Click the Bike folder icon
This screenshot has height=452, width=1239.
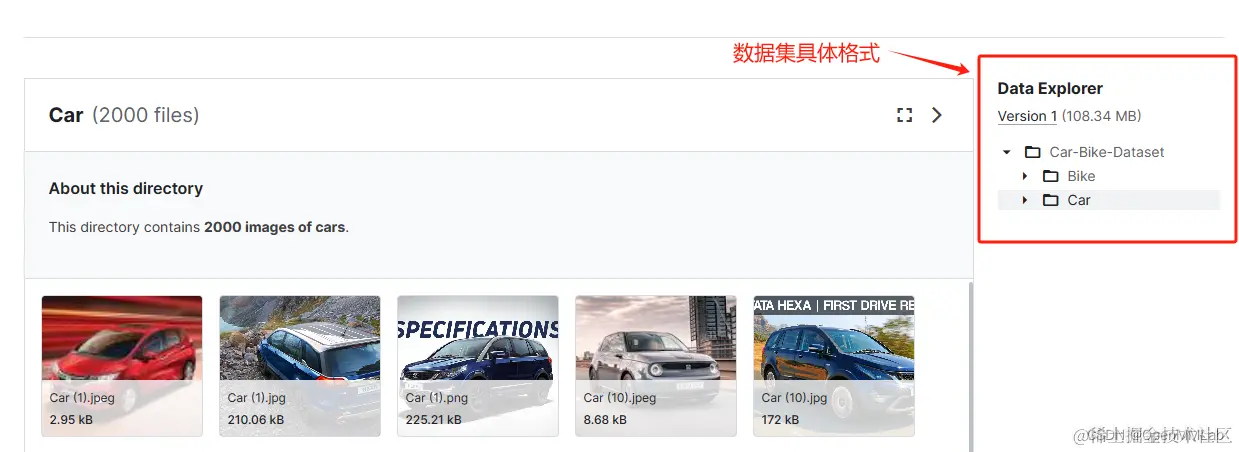[x=1051, y=176]
